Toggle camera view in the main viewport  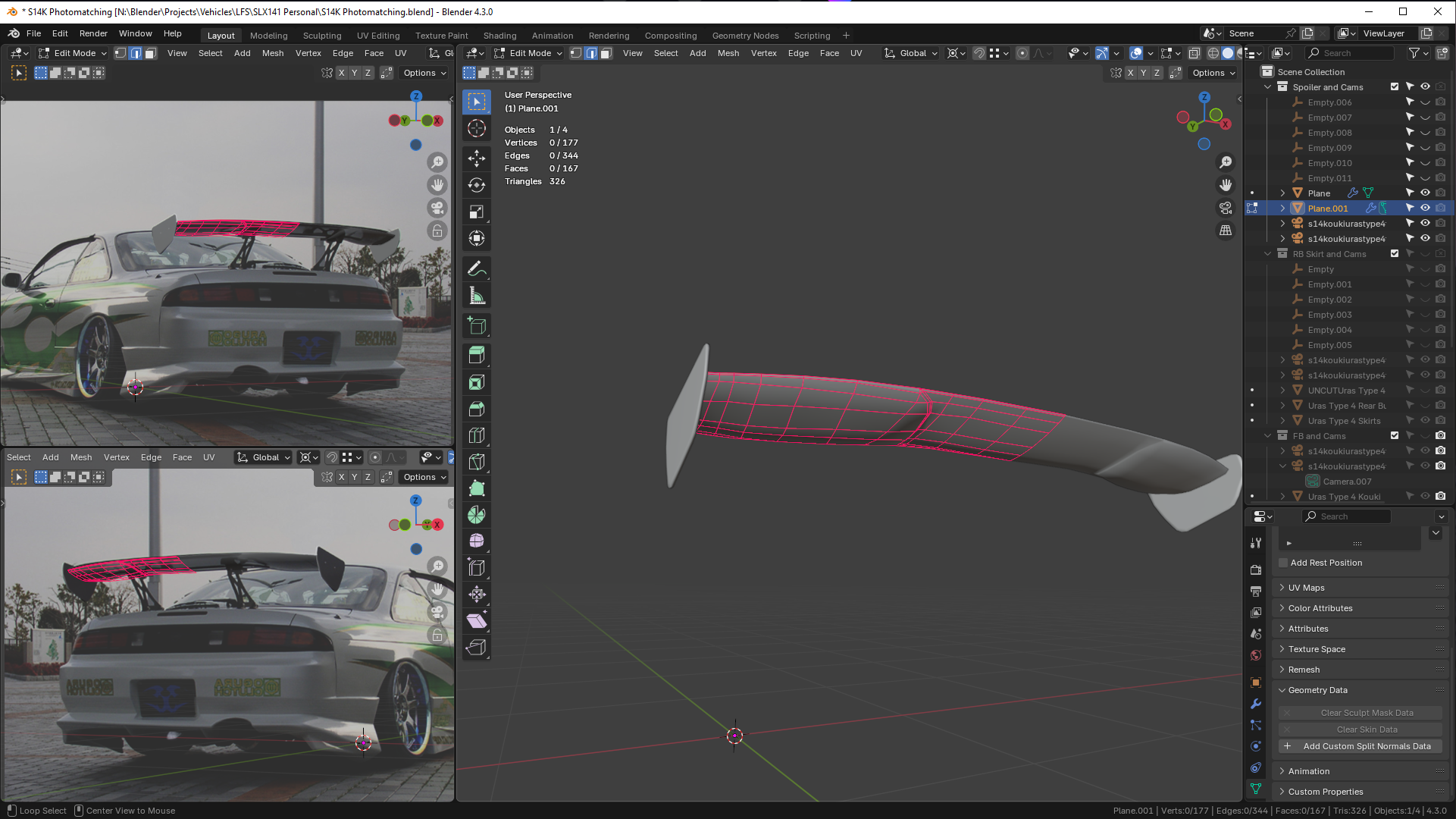point(1226,208)
